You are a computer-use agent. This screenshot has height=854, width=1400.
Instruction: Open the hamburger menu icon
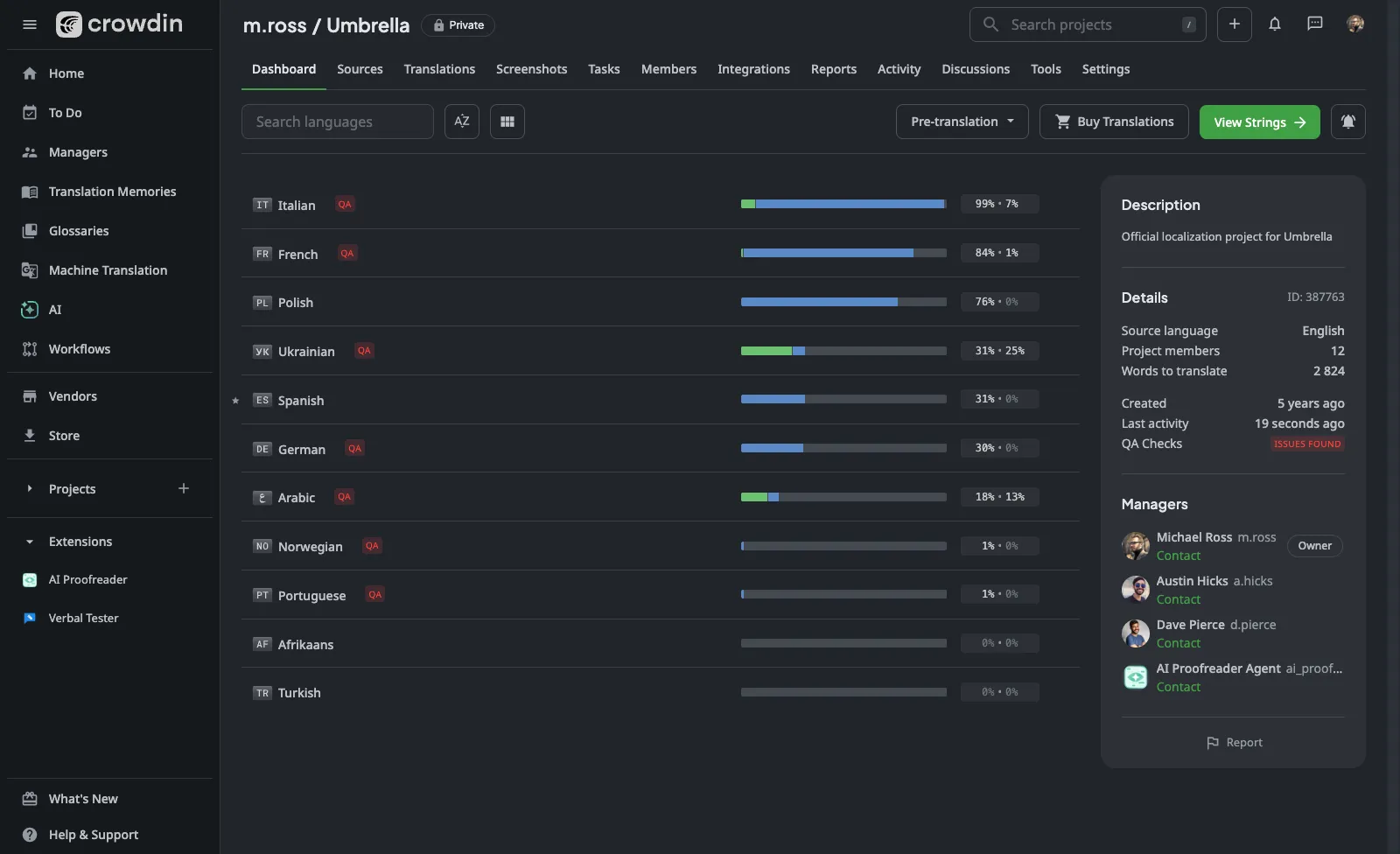tap(30, 24)
